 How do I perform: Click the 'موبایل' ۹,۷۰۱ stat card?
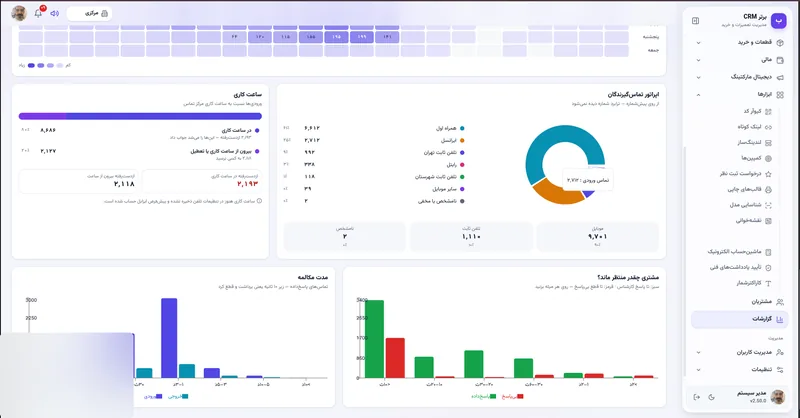coord(597,236)
